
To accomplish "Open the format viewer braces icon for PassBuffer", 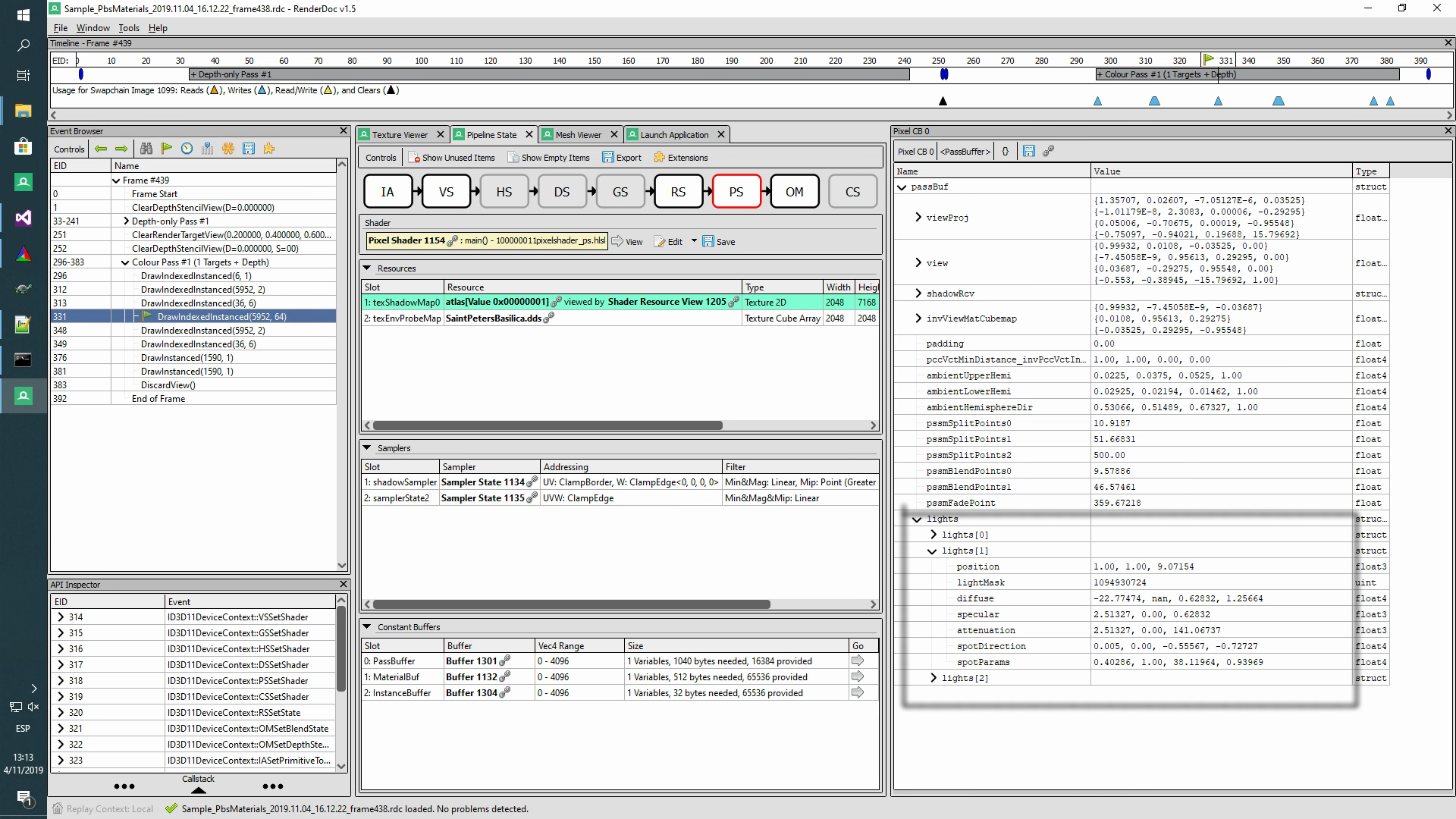I will 1005,151.
